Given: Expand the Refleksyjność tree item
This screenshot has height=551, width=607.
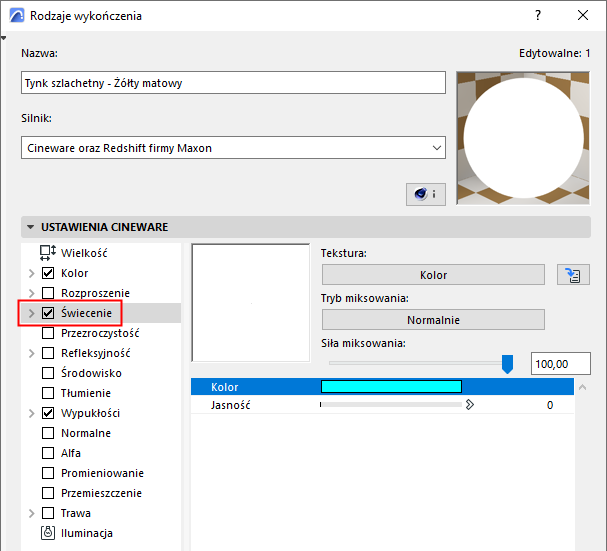Looking at the screenshot, I should 32,353.
